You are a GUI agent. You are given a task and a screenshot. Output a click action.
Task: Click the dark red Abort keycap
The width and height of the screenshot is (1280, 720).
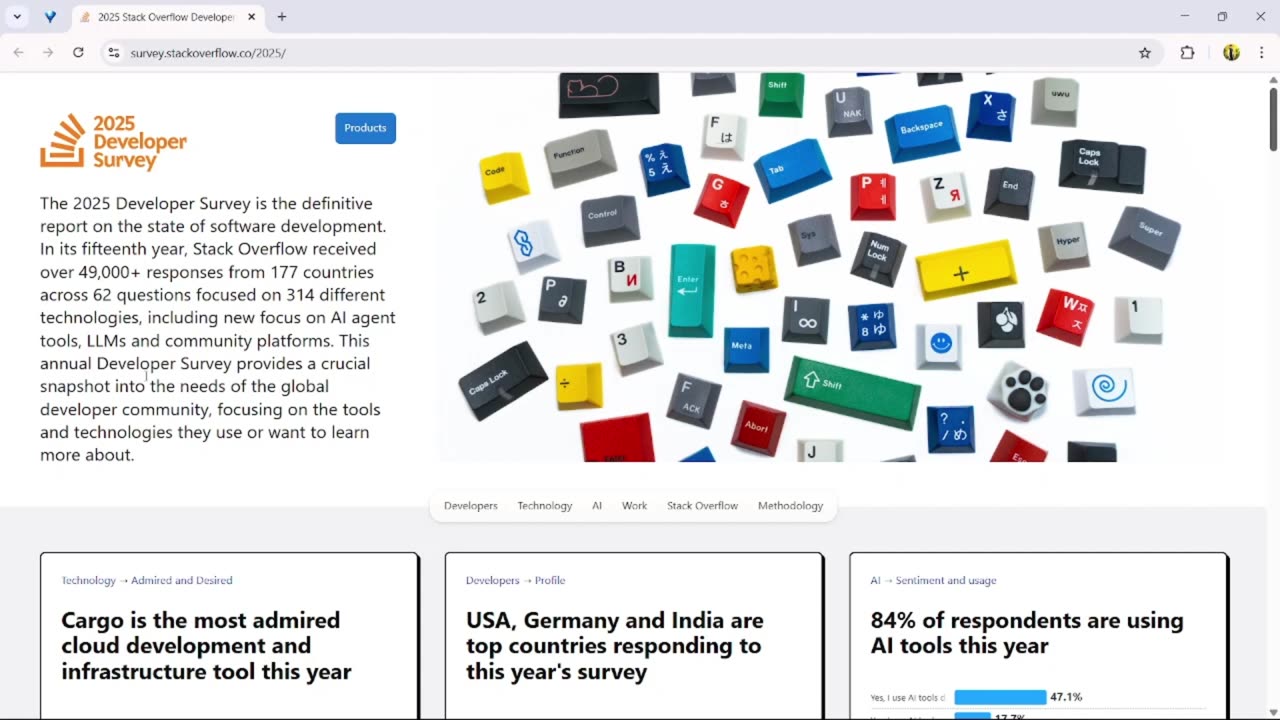[758, 428]
